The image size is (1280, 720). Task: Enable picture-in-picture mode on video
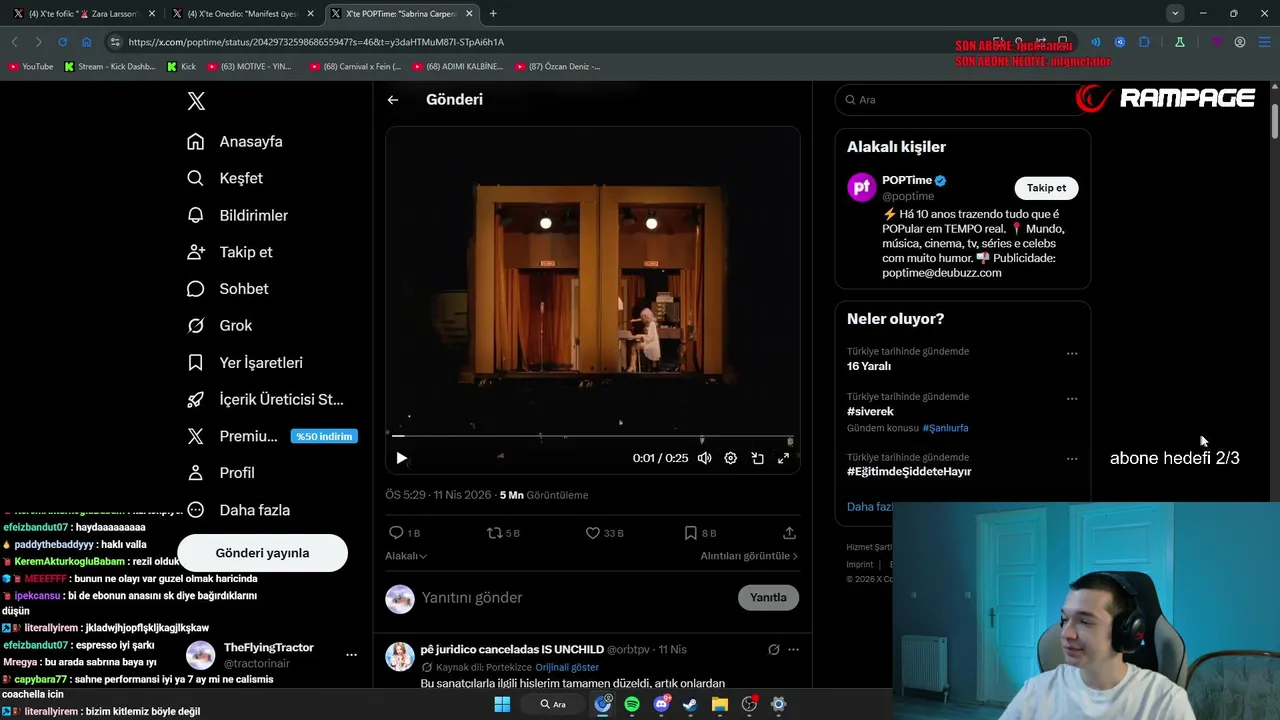tap(757, 458)
